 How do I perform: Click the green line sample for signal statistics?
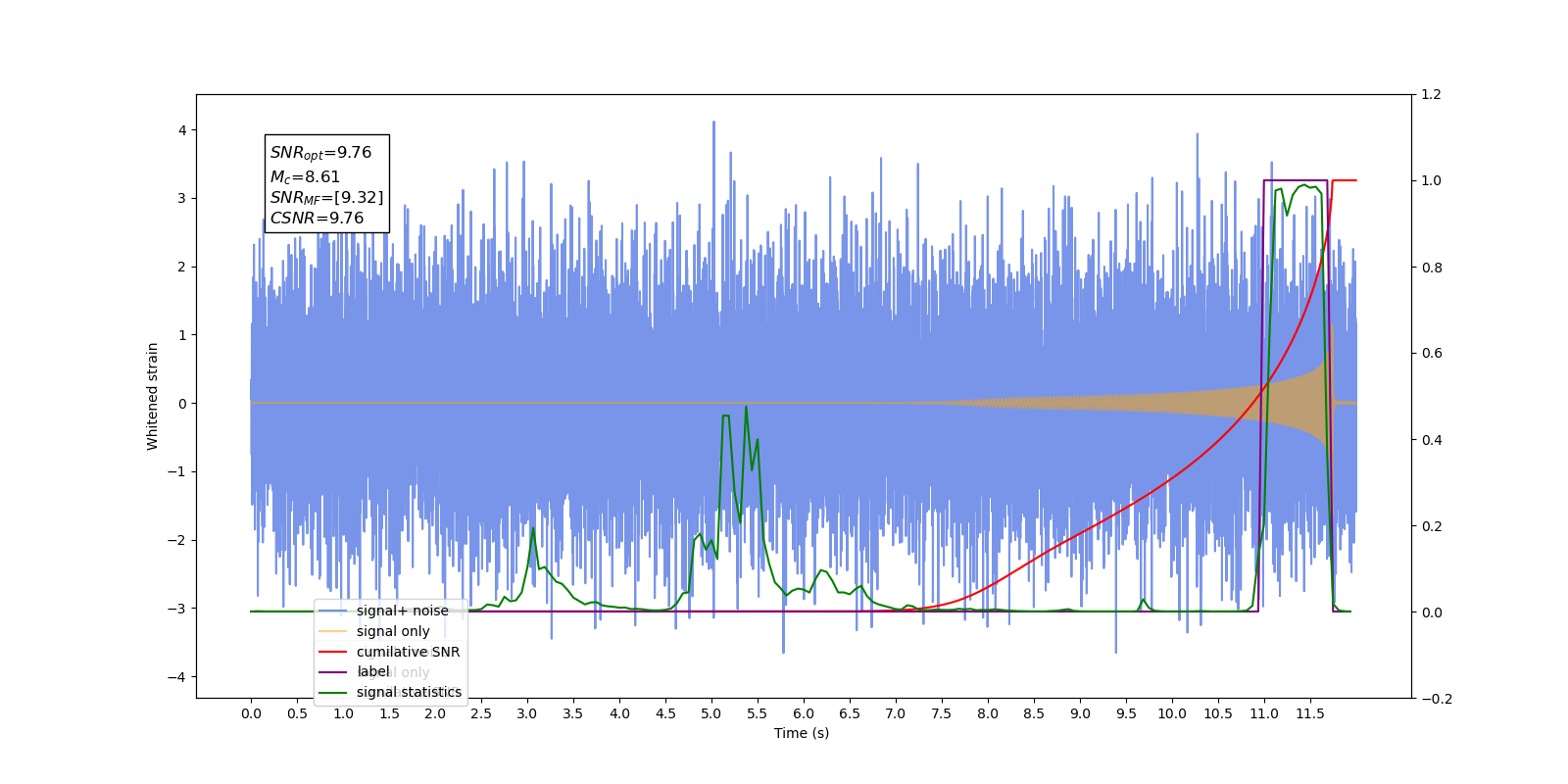click(x=333, y=693)
